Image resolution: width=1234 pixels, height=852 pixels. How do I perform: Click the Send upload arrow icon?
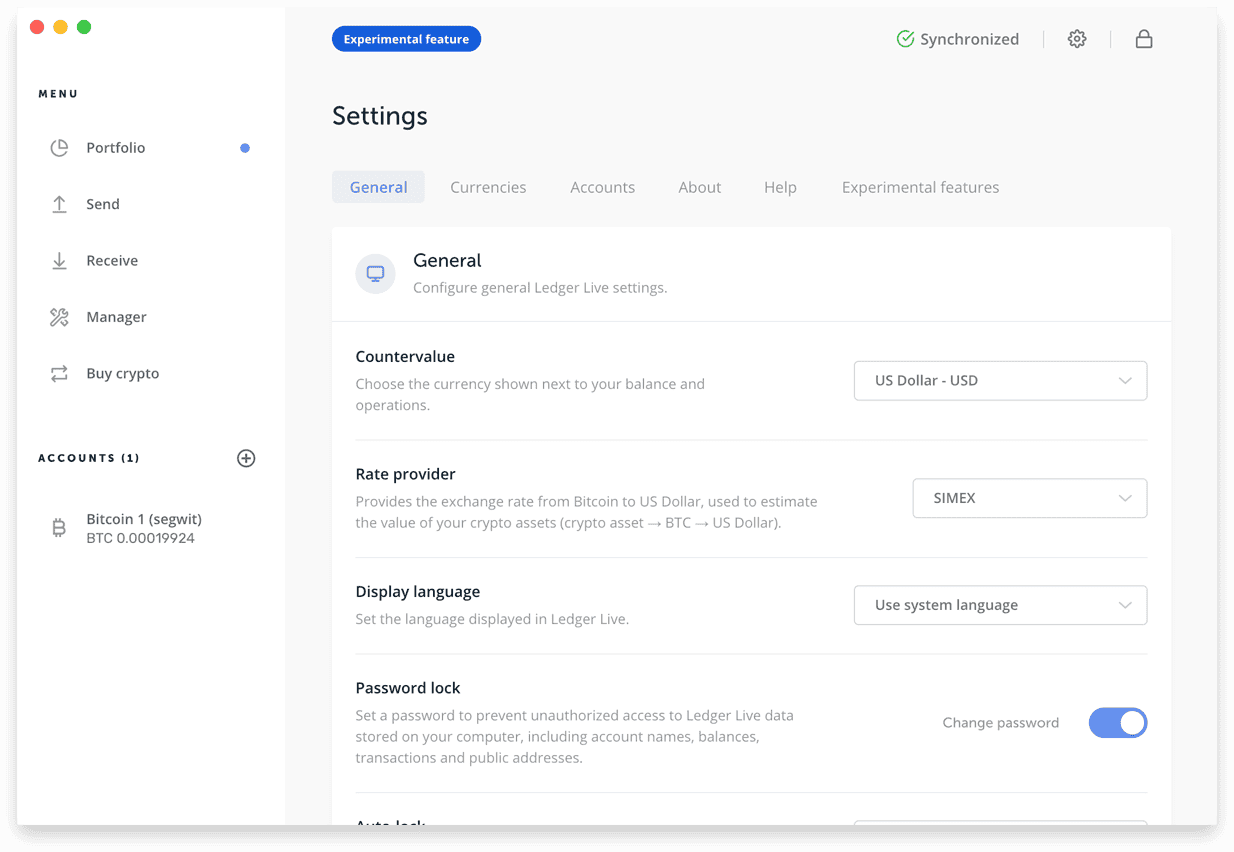(x=59, y=204)
